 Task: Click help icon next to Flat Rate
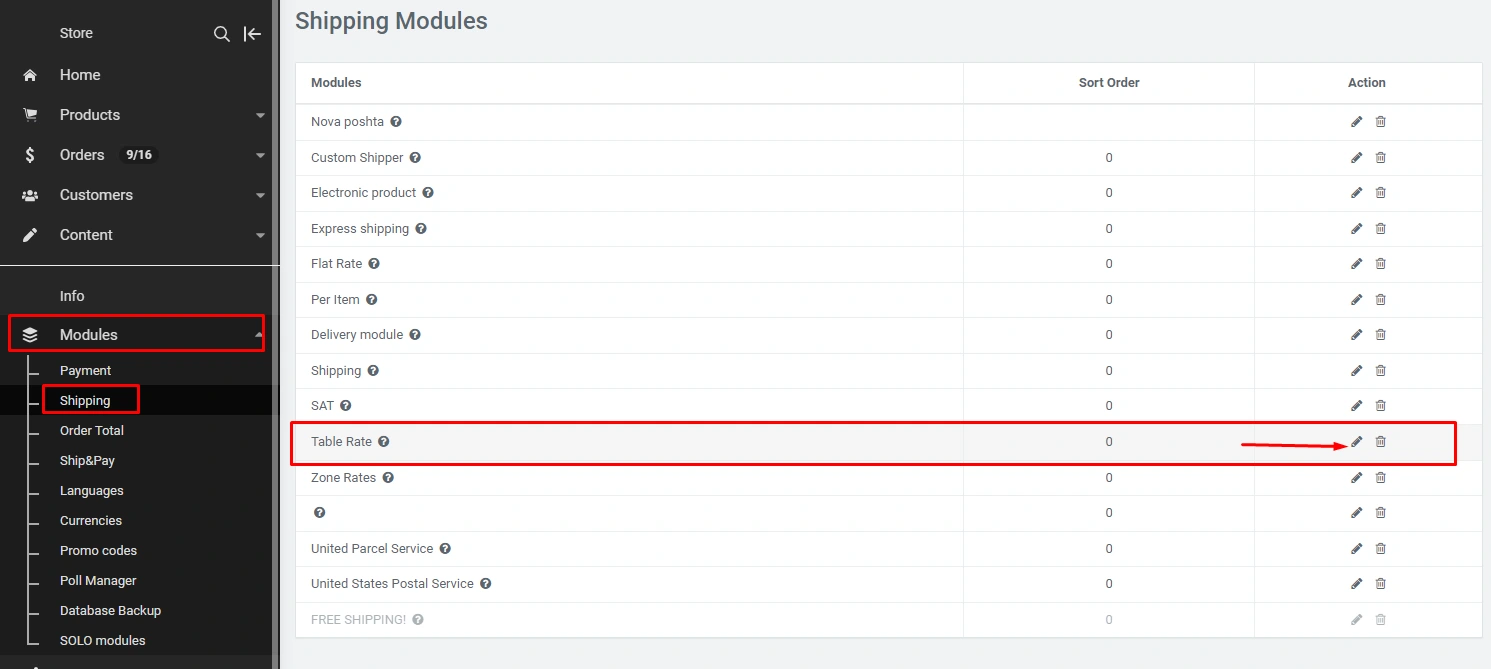(374, 264)
